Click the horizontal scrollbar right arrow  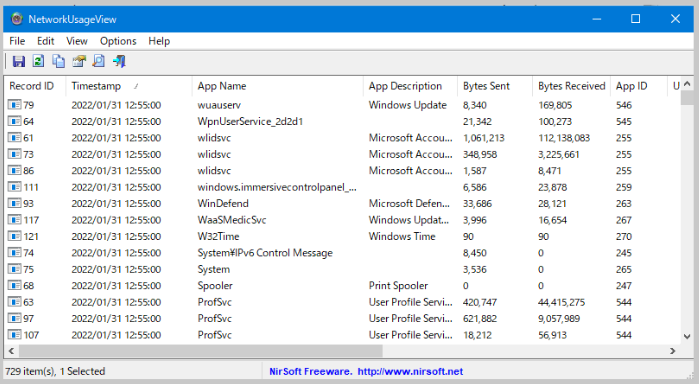coord(672,351)
